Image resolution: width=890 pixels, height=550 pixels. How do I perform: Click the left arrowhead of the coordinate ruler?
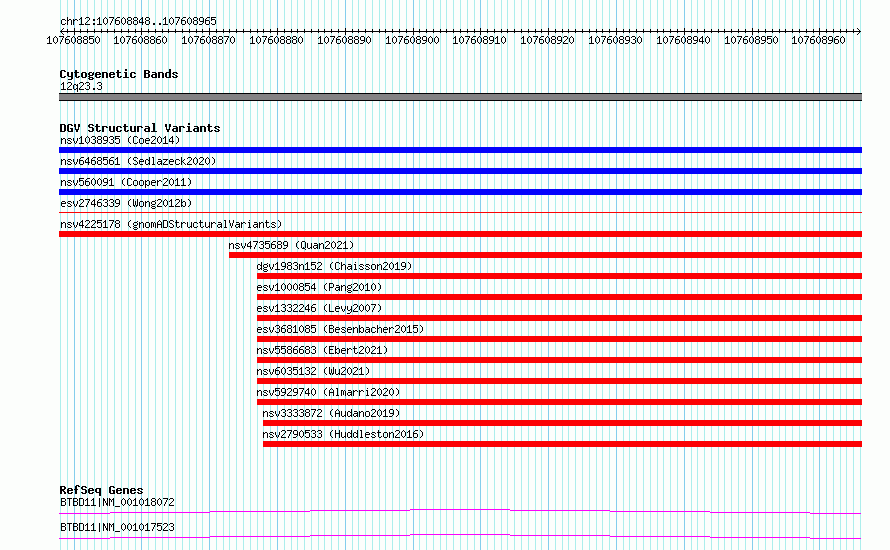62,31
